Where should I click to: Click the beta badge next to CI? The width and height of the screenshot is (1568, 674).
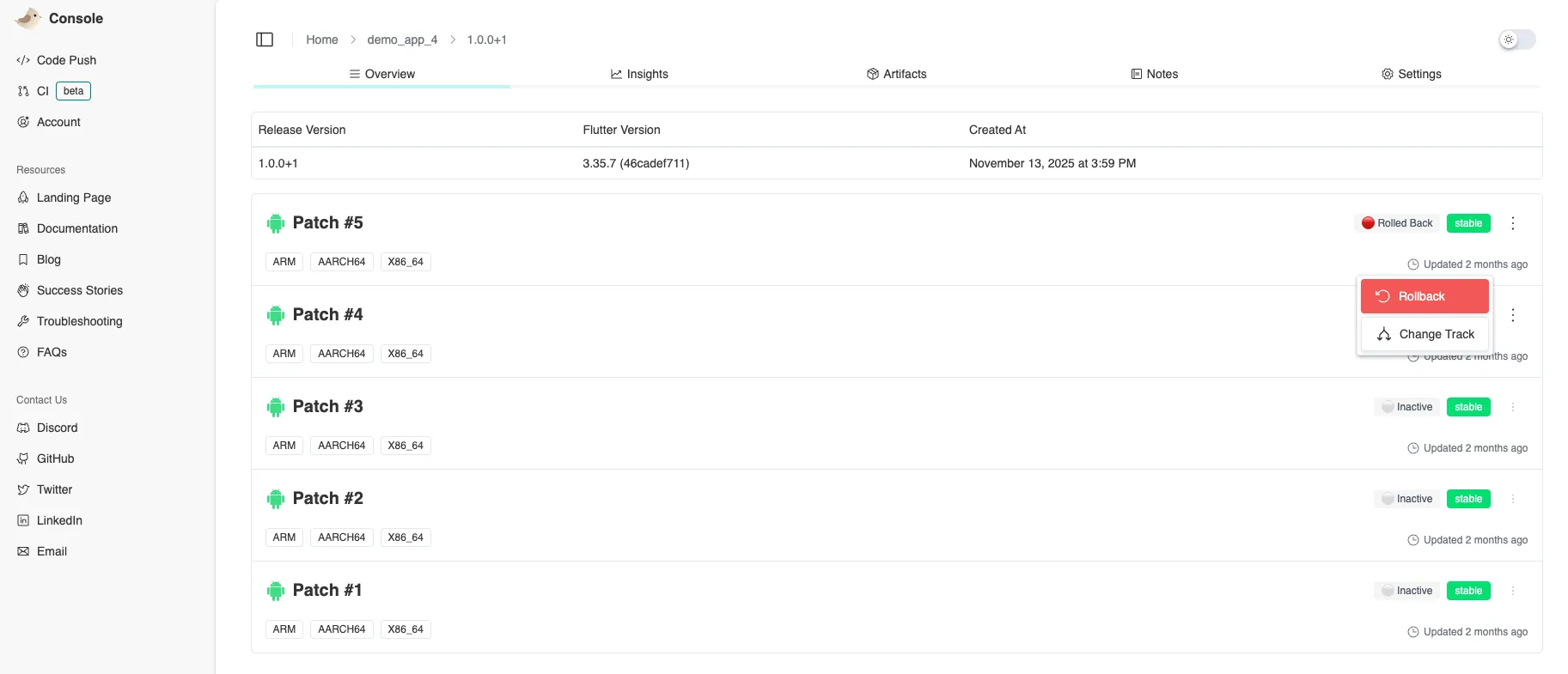(x=73, y=91)
